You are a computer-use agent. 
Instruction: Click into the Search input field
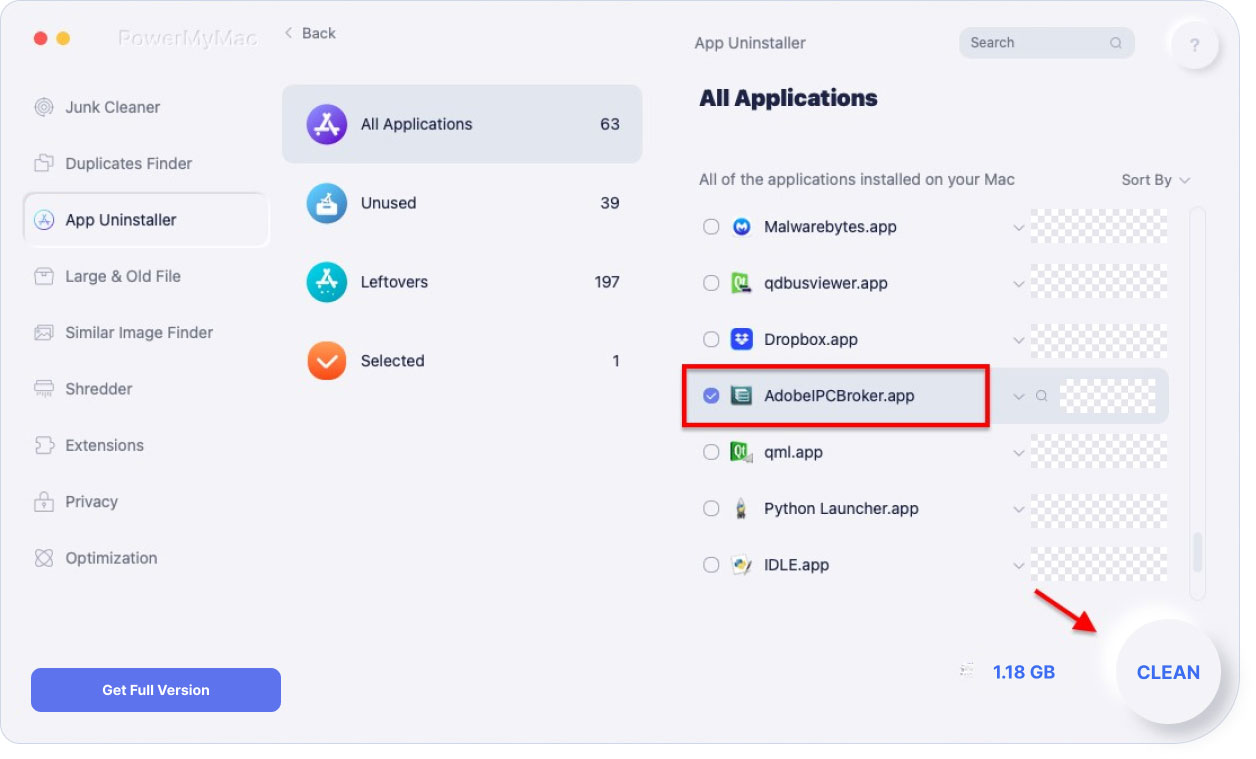click(x=1047, y=43)
